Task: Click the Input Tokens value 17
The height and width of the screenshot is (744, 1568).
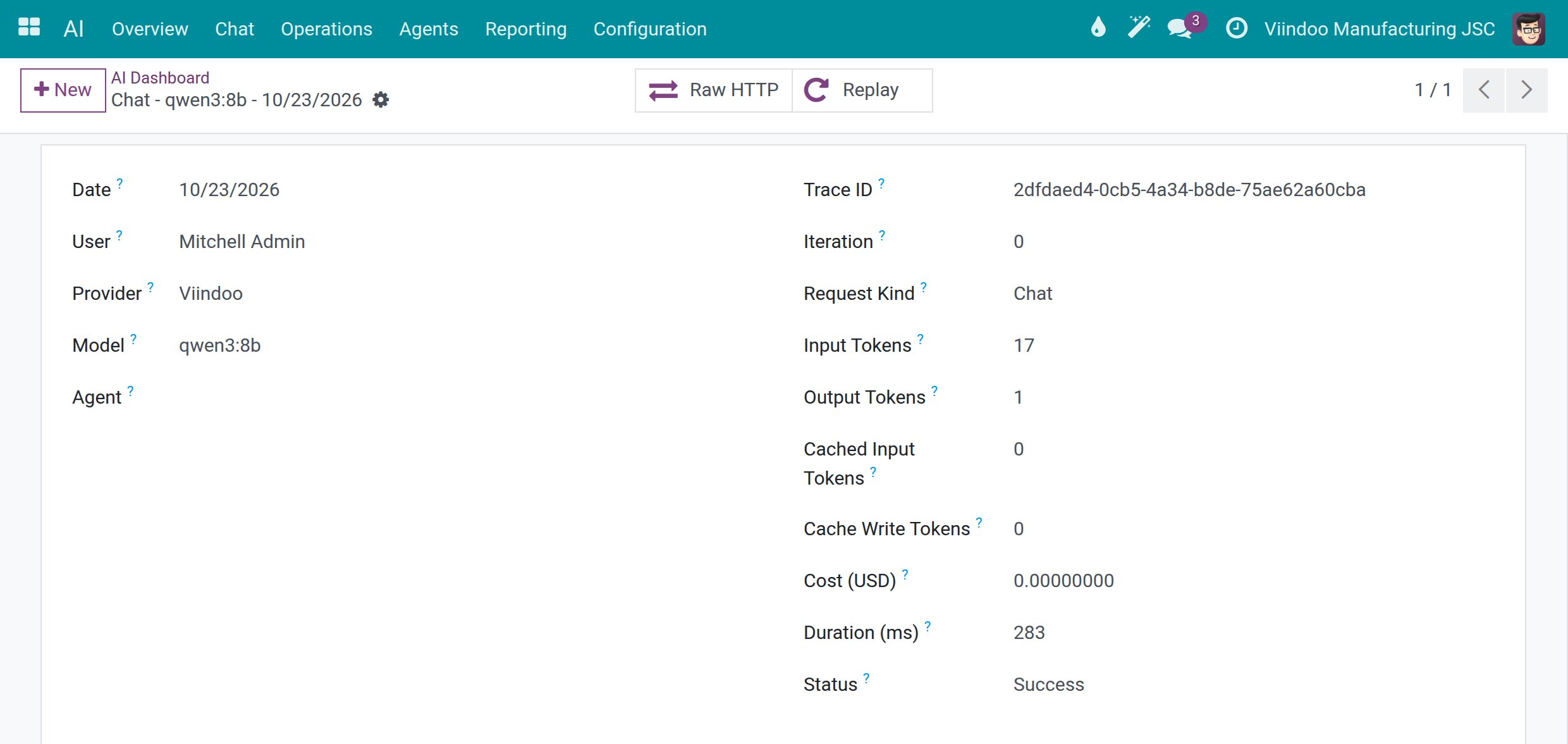Action: [x=1024, y=345]
